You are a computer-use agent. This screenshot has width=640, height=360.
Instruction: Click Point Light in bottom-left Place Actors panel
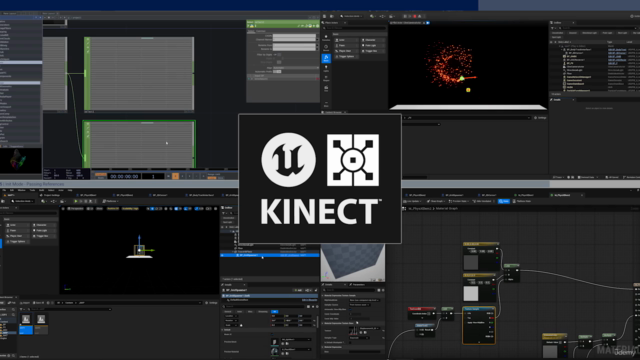pyautogui.click(x=44, y=231)
